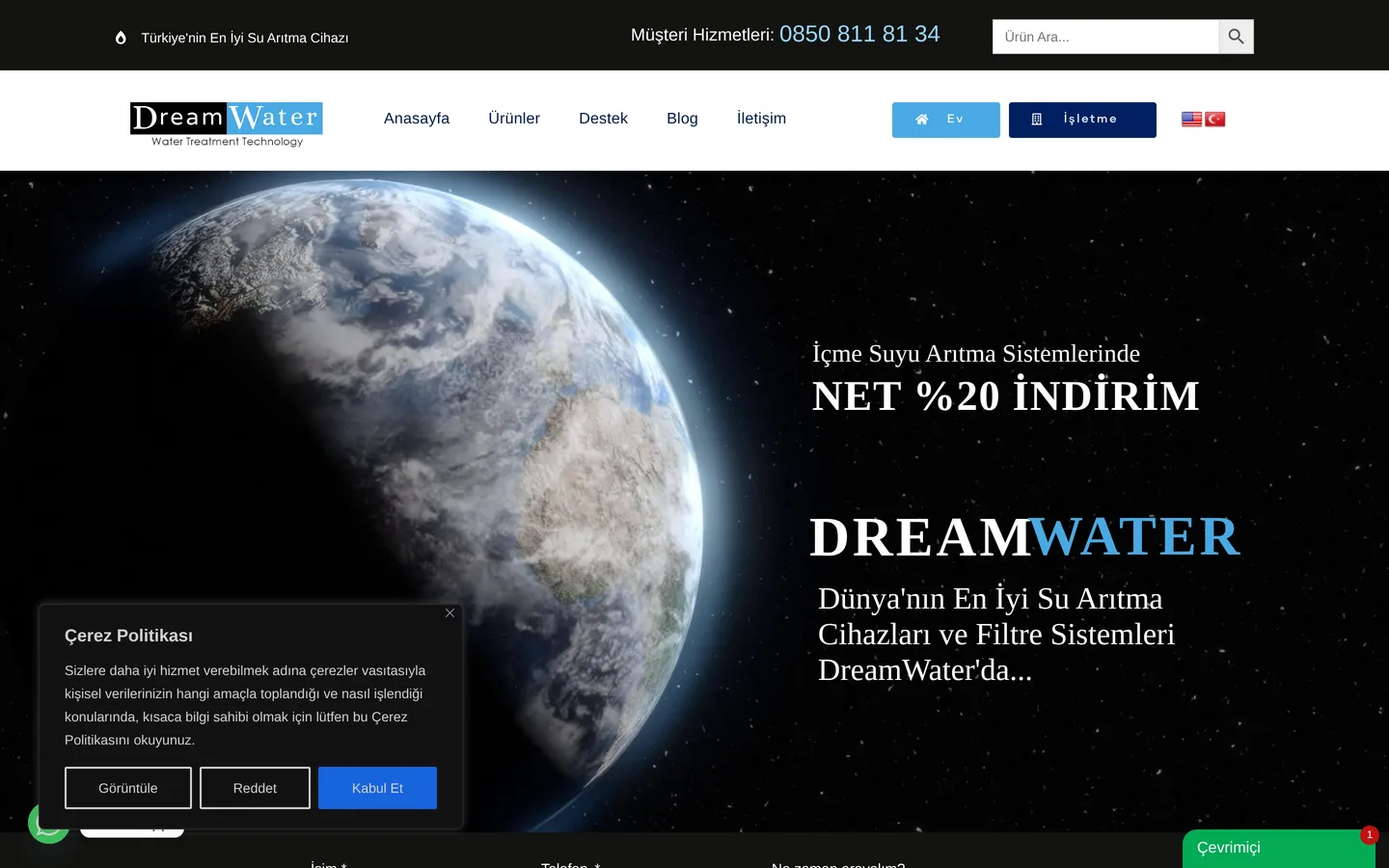Open the Destek menu item

[x=603, y=119]
